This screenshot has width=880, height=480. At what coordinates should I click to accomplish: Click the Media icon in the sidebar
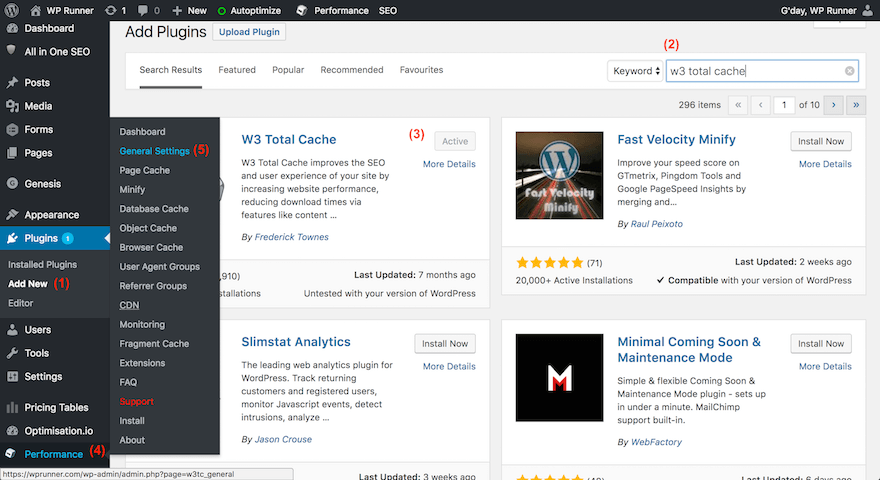coord(12,106)
